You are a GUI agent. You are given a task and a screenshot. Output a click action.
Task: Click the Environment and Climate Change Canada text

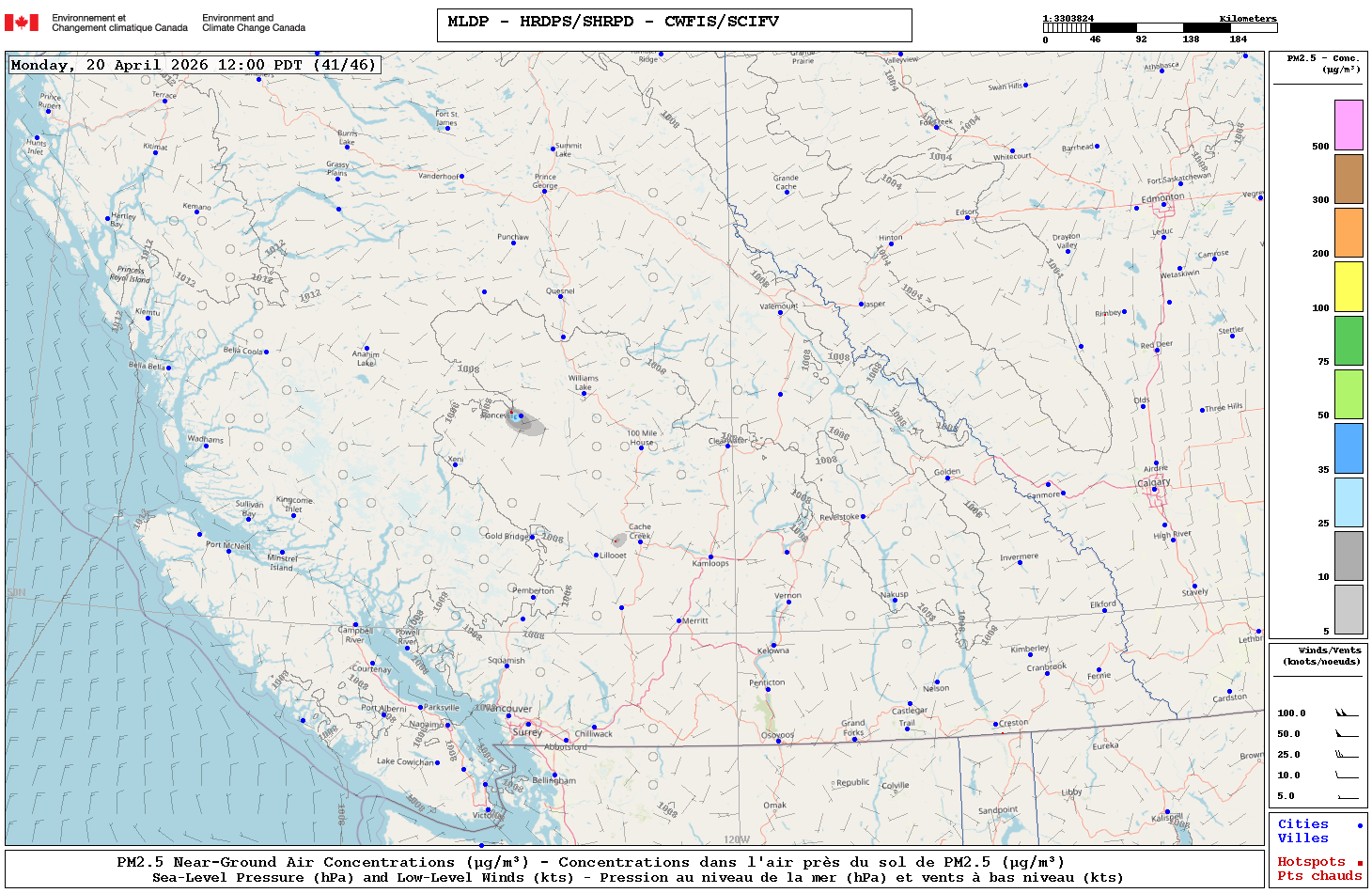(x=254, y=23)
